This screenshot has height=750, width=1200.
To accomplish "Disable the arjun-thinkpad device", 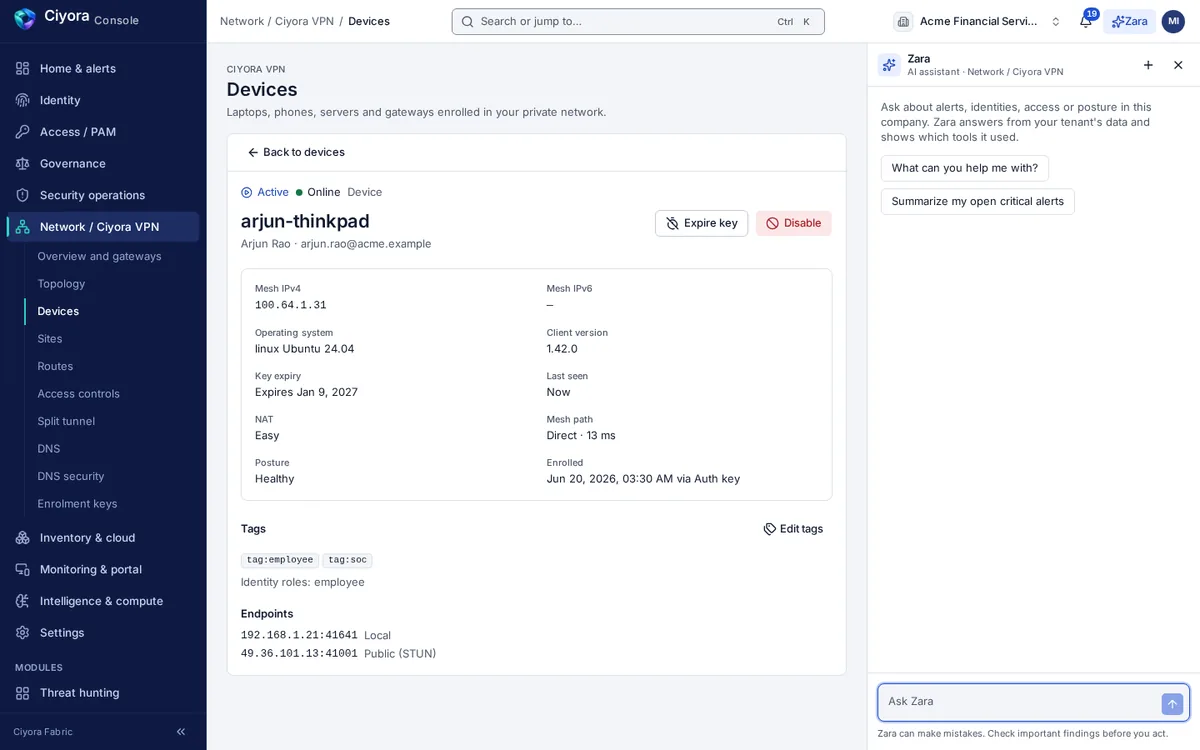I will [793, 223].
